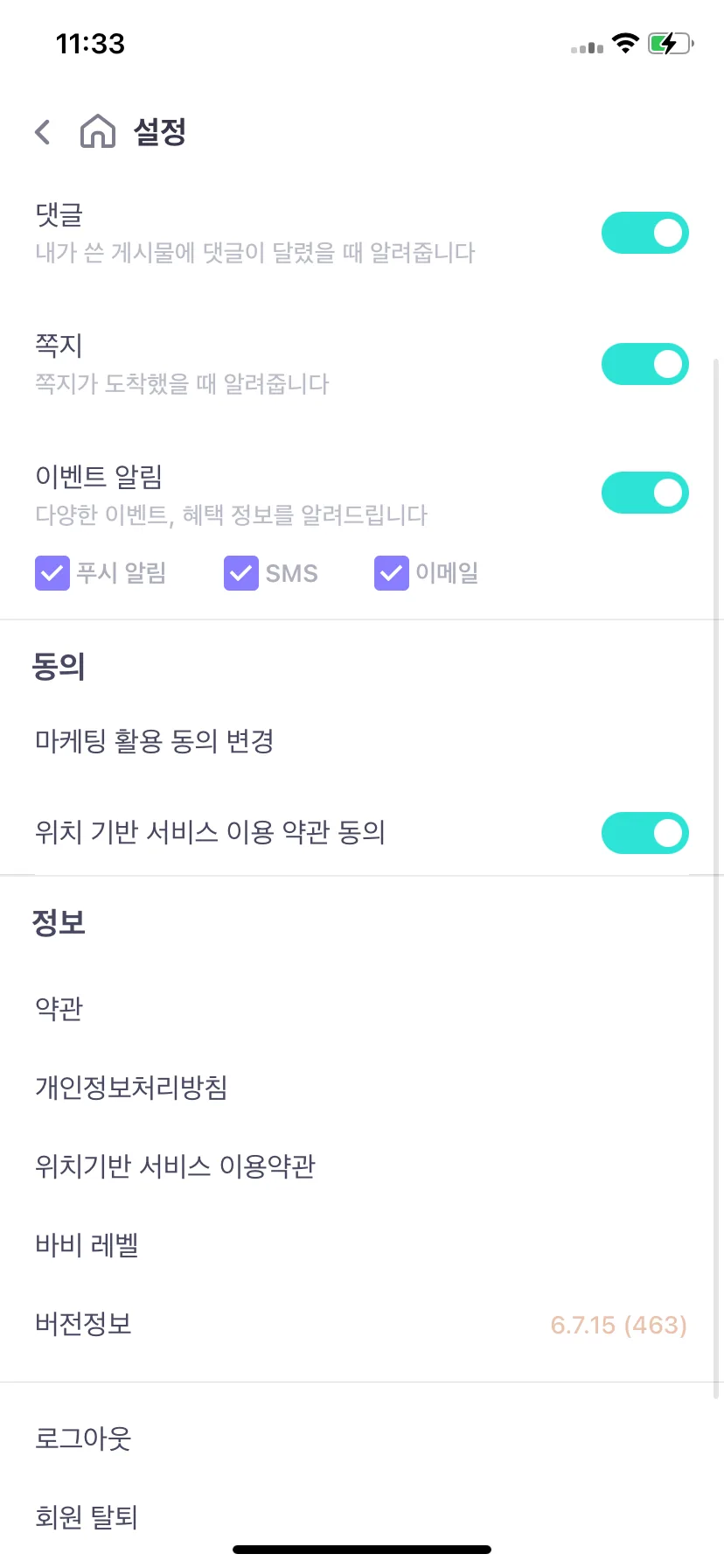Image resolution: width=724 pixels, height=1568 pixels.
Task: Go to home via house icon
Action: coord(98,131)
